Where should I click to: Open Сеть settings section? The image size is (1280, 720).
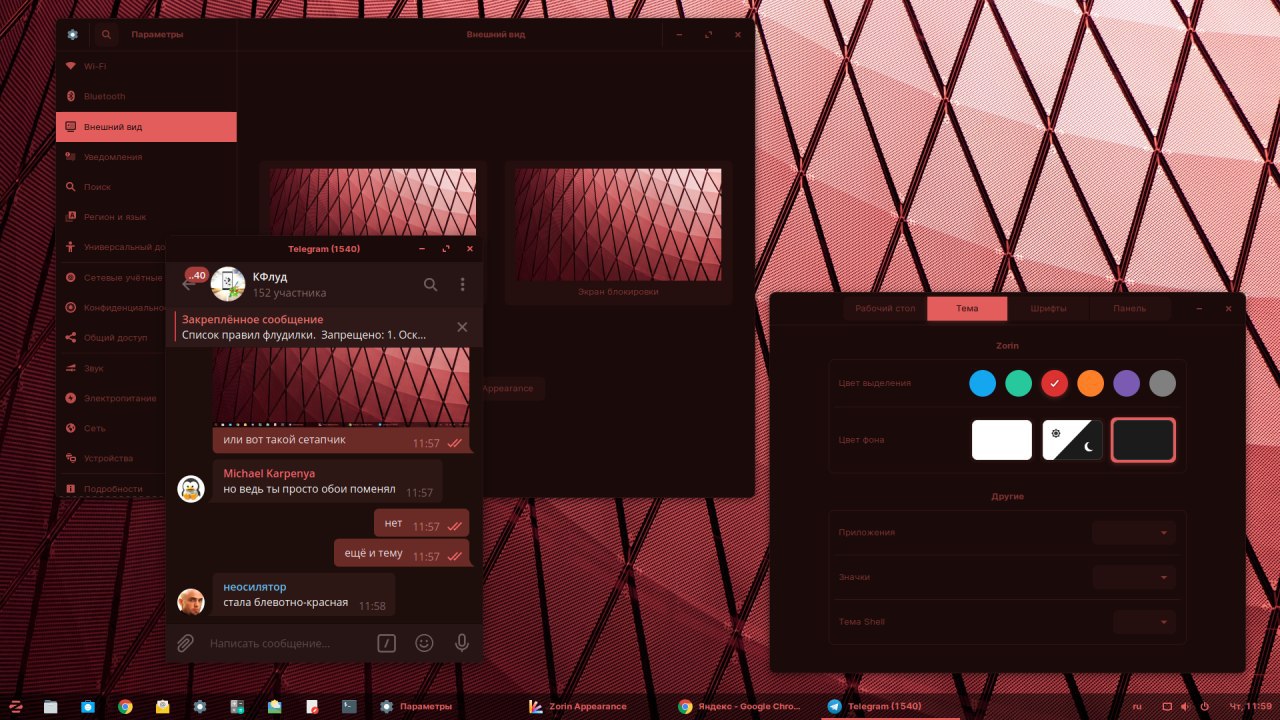tap(111, 428)
